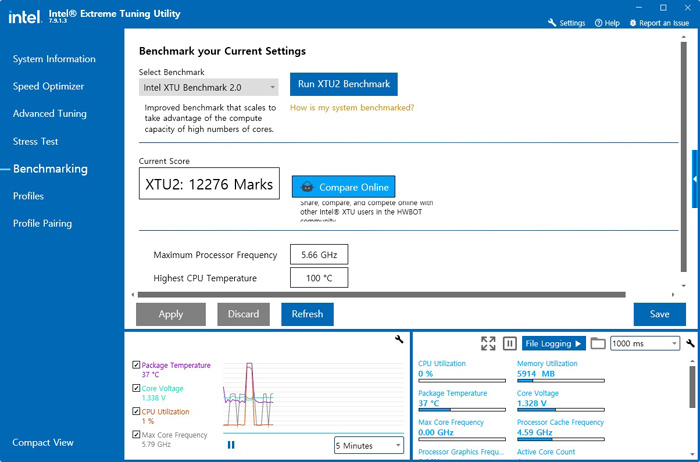This screenshot has width=700, height=462.
Task: Click the Memory Utilization 5914 MB bar
Action: pos(561,381)
